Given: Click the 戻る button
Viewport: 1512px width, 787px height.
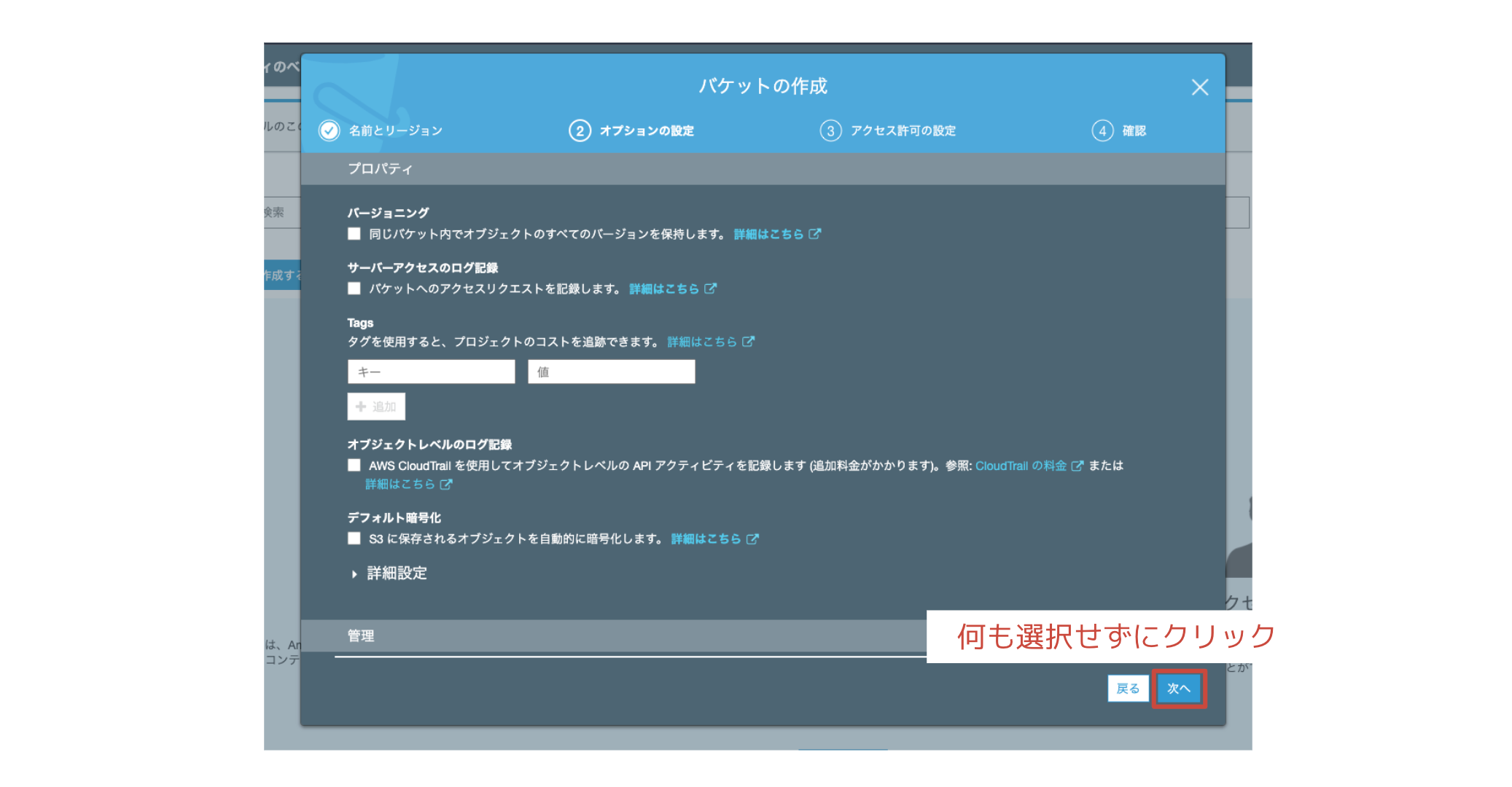Looking at the screenshot, I should [1128, 689].
